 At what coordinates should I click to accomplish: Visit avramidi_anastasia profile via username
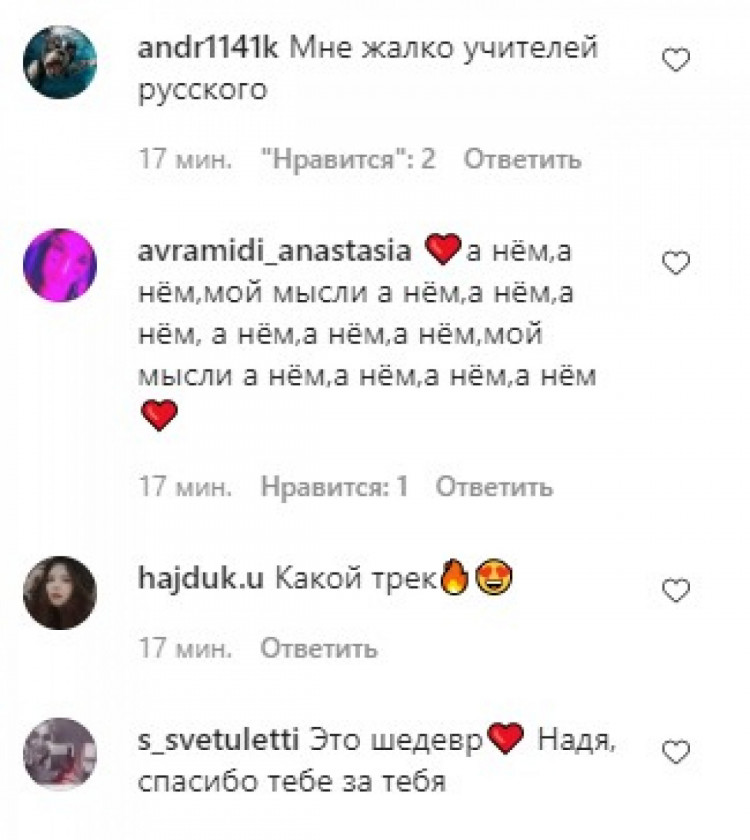click(x=274, y=252)
